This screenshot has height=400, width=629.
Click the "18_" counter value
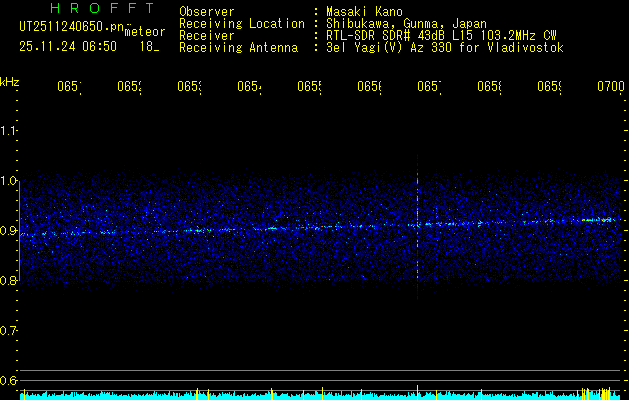click(x=149, y=47)
